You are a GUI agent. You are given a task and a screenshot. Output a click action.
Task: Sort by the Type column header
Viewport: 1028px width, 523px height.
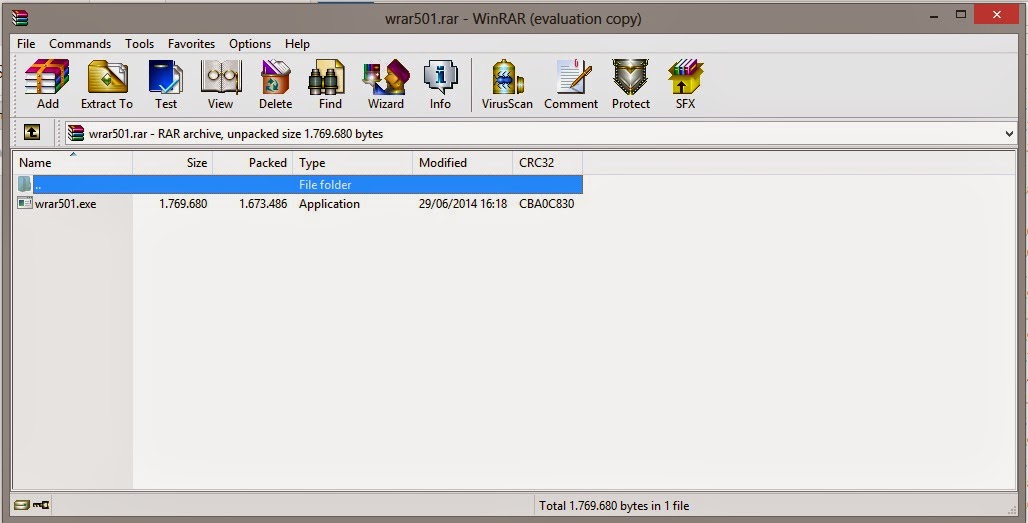coord(353,163)
